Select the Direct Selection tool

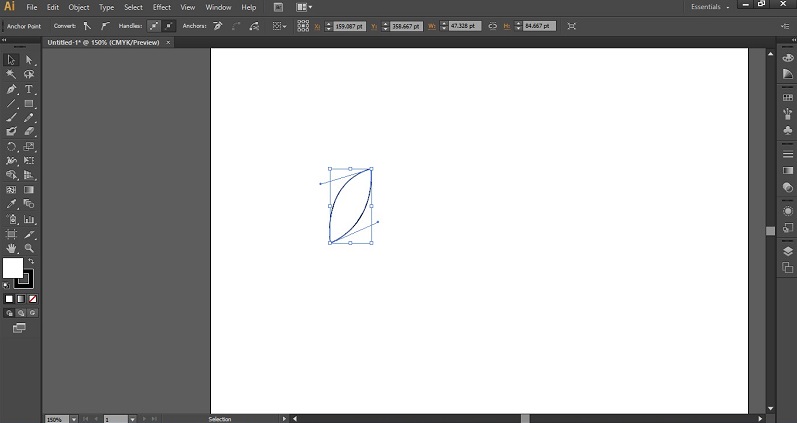(x=29, y=60)
